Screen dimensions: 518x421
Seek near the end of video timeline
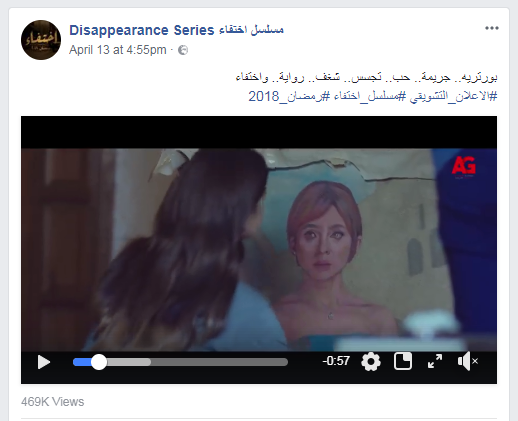click(280, 362)
